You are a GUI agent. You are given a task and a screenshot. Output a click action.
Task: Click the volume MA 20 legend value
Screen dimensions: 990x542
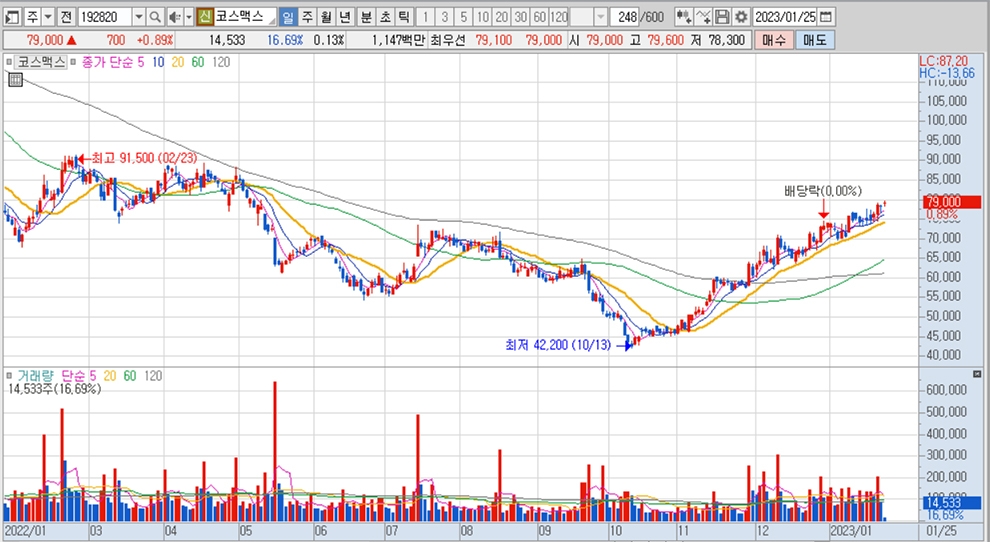point(110,376)
